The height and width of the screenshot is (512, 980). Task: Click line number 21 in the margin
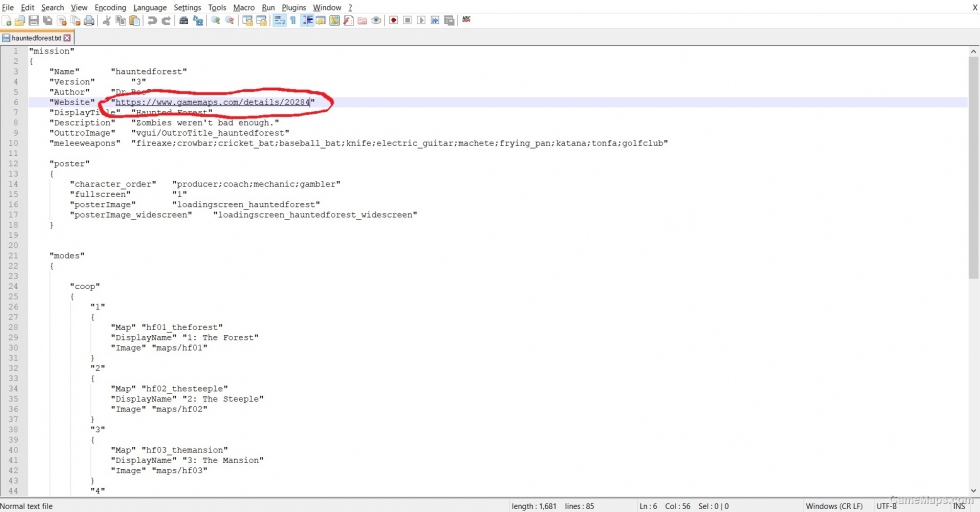click(13, 256)
